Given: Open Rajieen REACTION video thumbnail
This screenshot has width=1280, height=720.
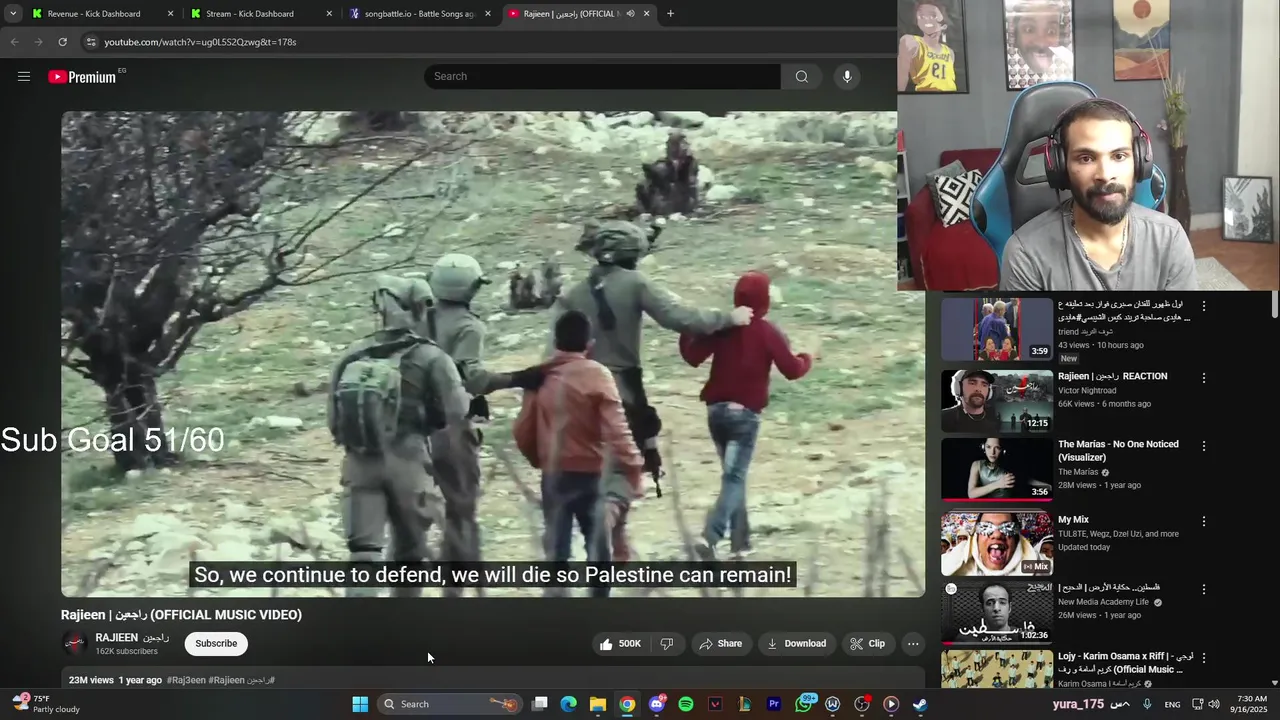Looking at the screenshot, I should [996, 401].
